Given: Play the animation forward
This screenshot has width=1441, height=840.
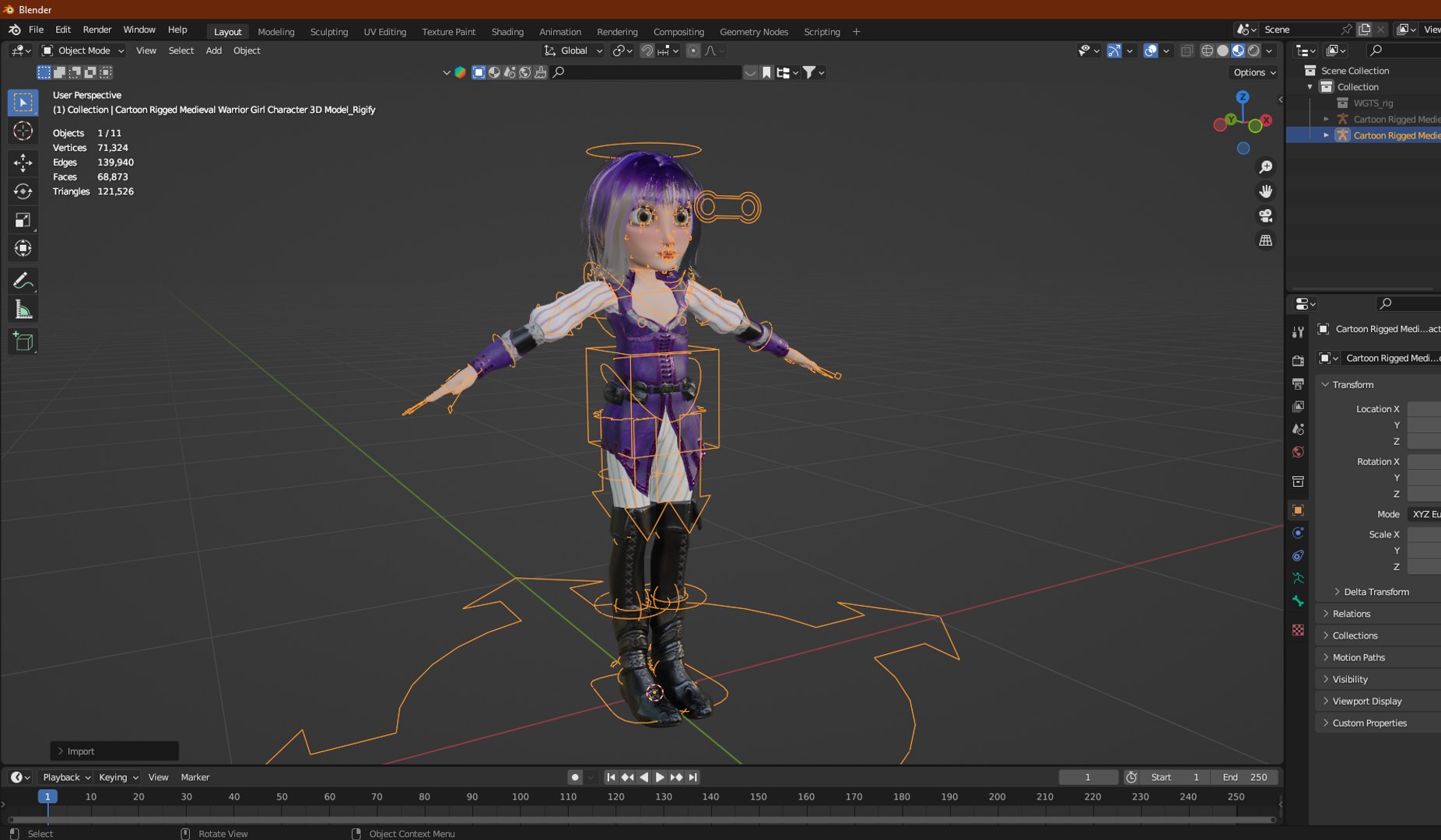Looking at the screenshot, I should point(660,777).
